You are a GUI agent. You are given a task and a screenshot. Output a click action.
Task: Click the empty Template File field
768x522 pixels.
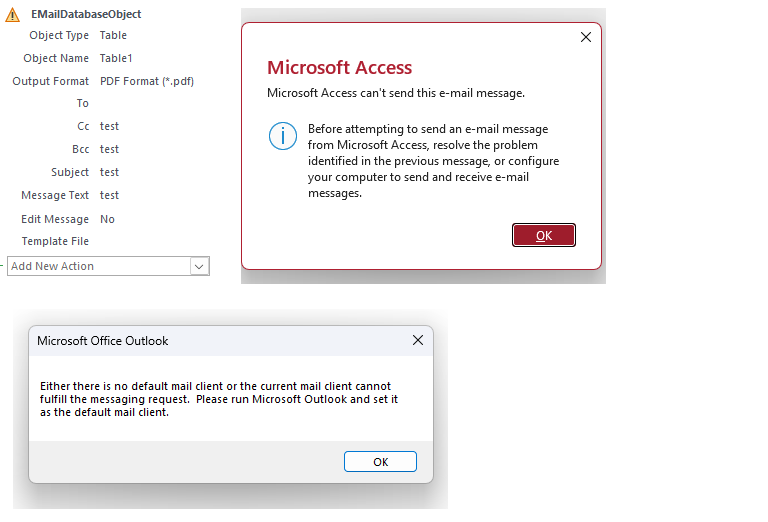[x=150, y=241]
